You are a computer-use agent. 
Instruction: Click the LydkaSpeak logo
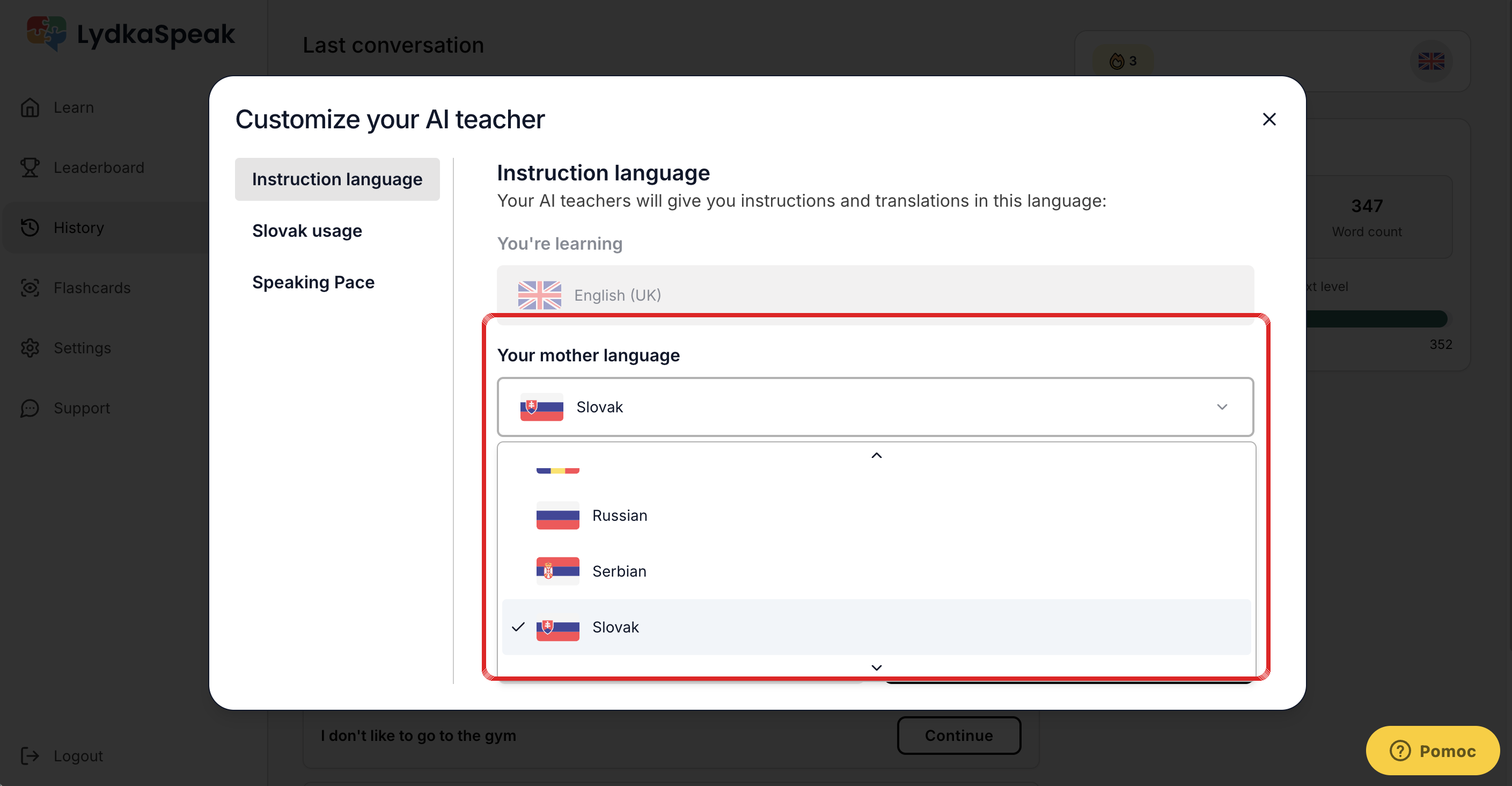131,33
